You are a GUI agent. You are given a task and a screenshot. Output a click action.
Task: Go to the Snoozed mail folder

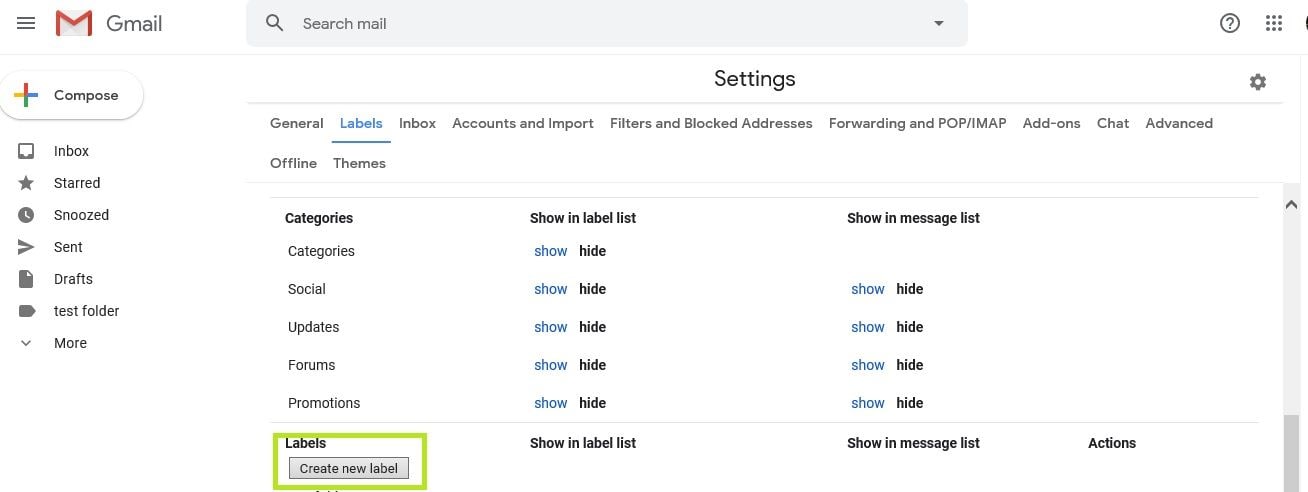pos(81,215)
